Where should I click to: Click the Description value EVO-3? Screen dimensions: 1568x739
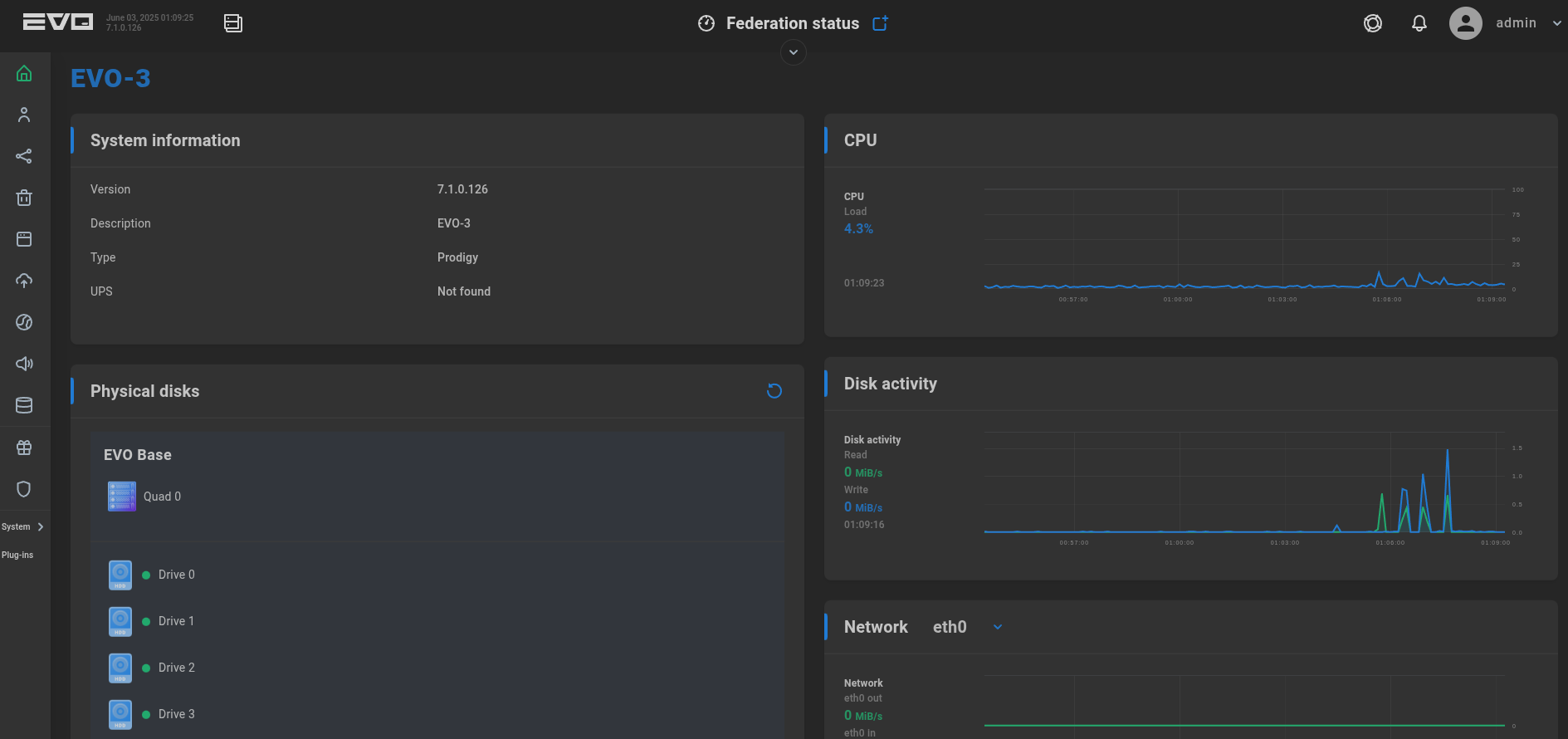(x=454, y=223)
